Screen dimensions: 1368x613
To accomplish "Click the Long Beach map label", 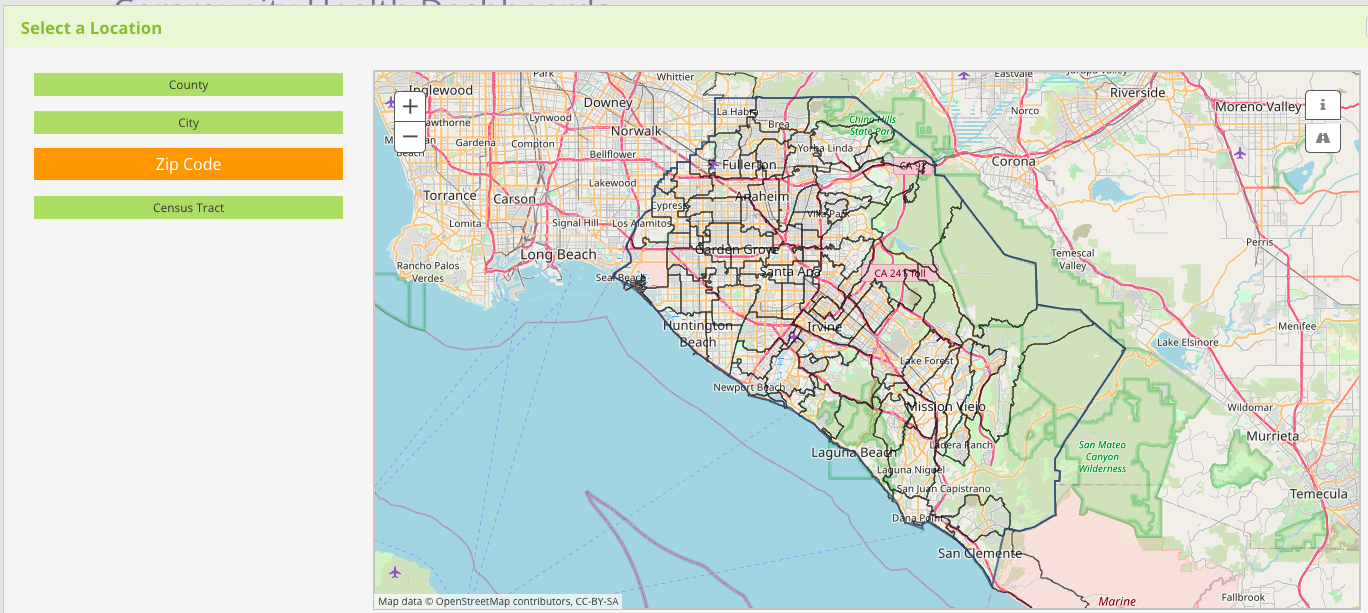I will click(x=558, y=255).
